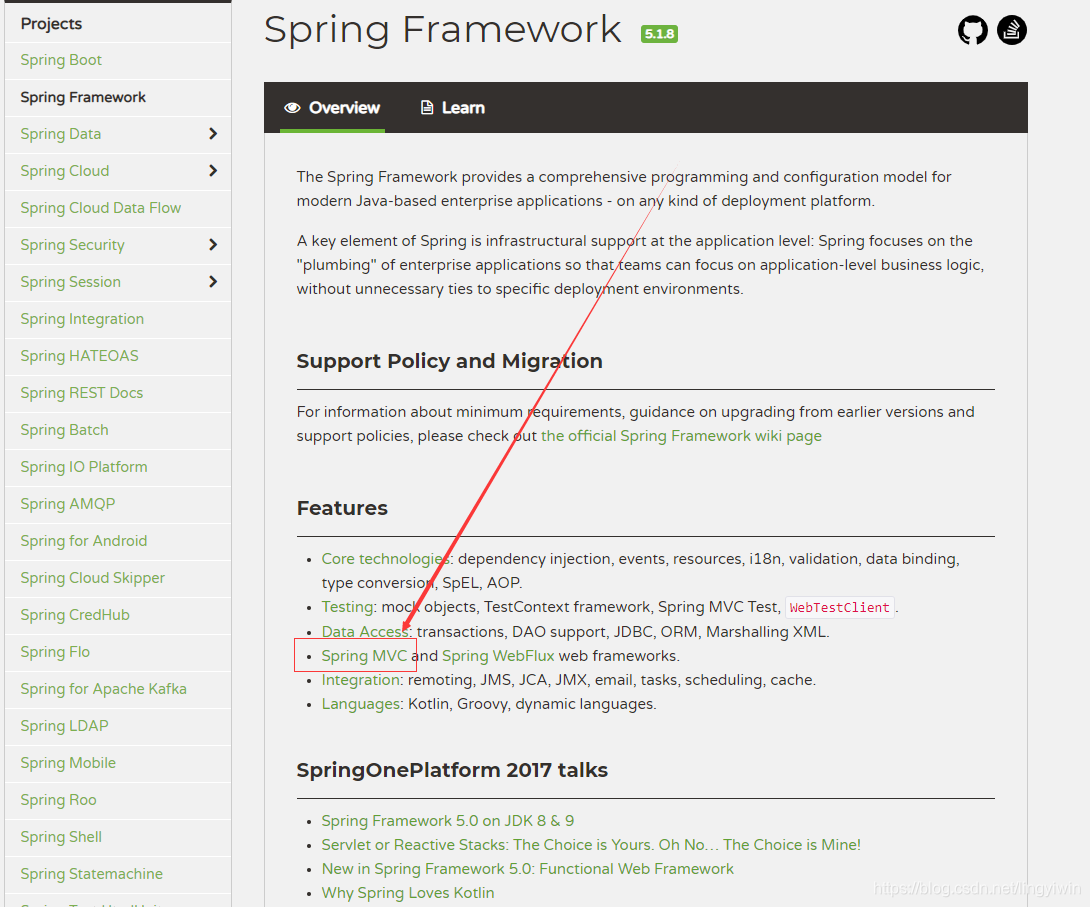Open Spring for Apache Kafka
The width and height of the screenshot is (1090, 907).
click(x=103, y=689)
